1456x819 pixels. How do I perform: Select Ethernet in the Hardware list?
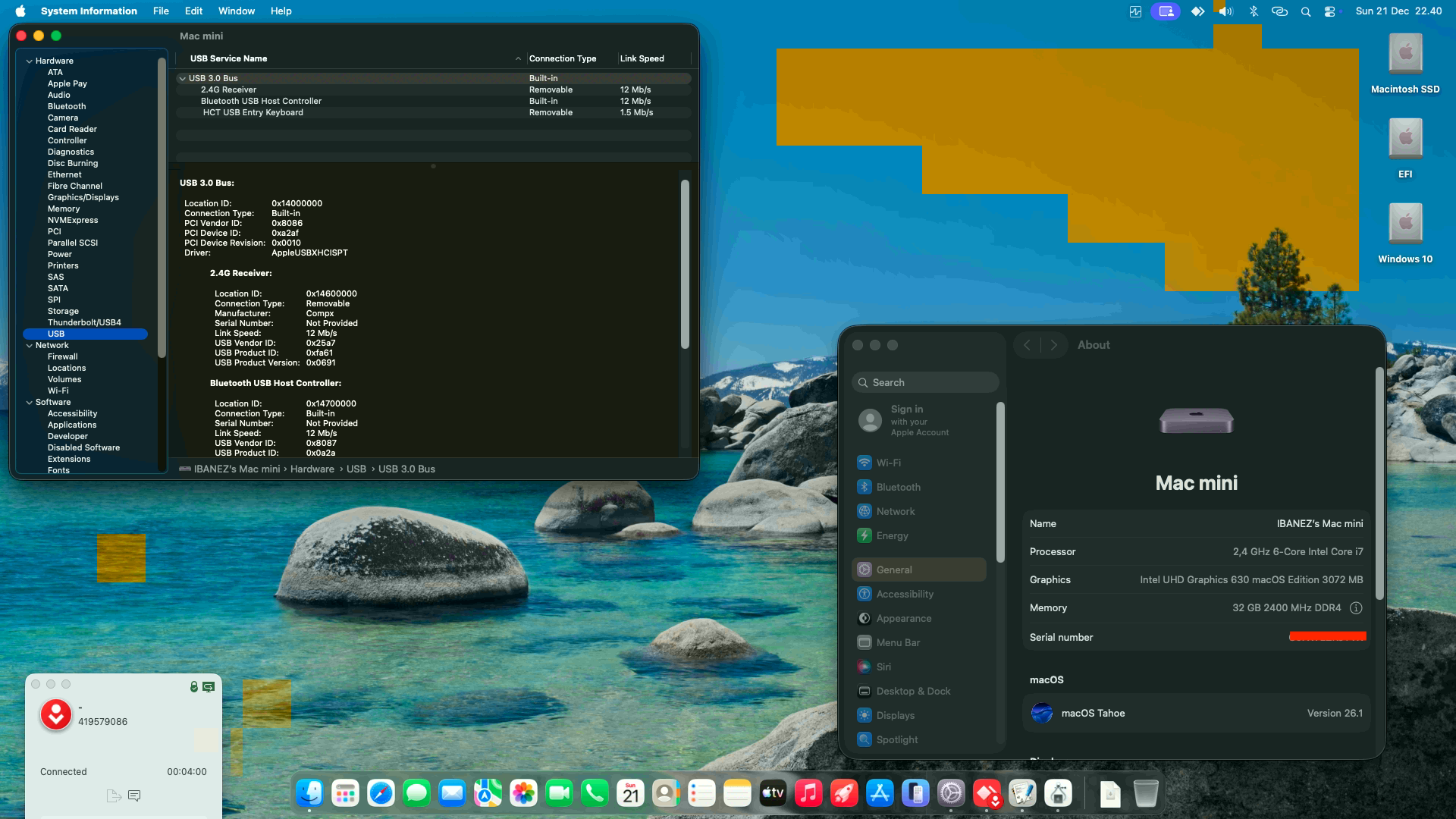click(64, 175)
